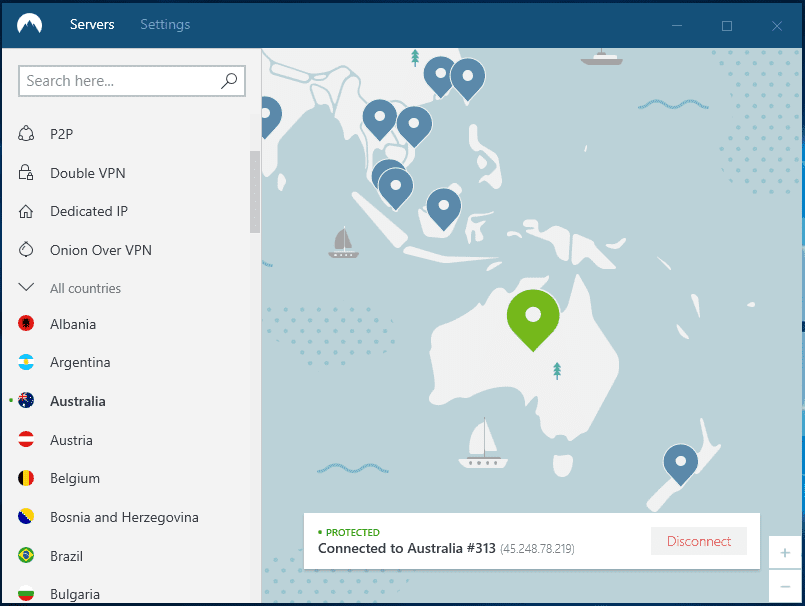The height and width of the screenshot is (606, 805).
Task: Zoom out the map with minus
Action: 784,586
